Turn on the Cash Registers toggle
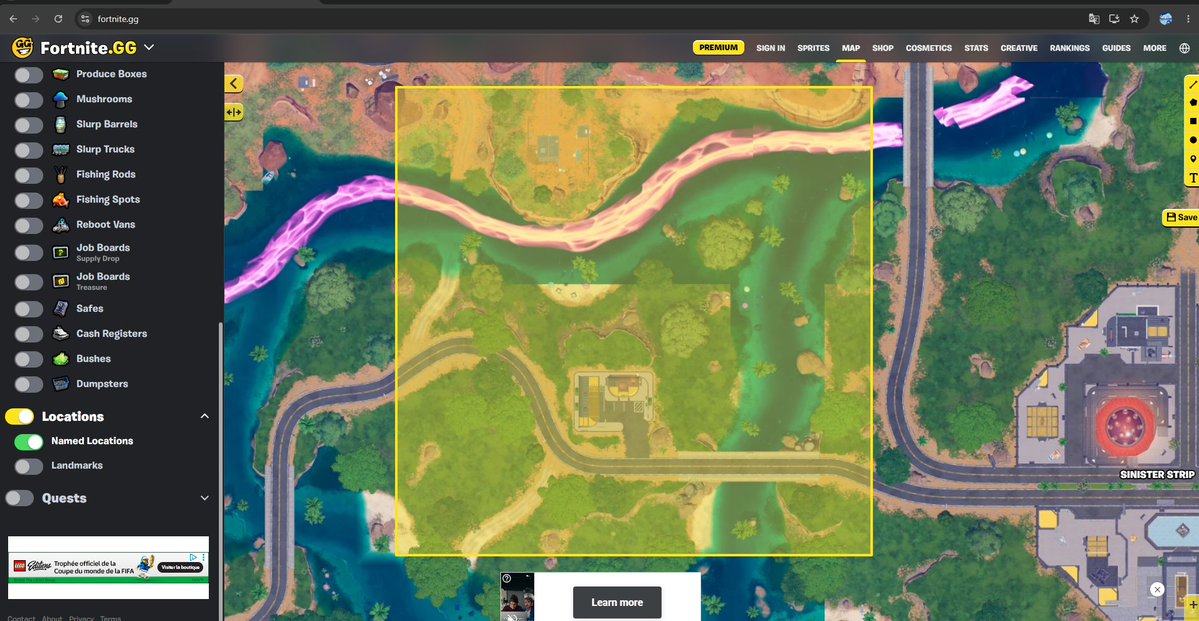Screen dimensions: 1199x621 click(x=28, y=333)
